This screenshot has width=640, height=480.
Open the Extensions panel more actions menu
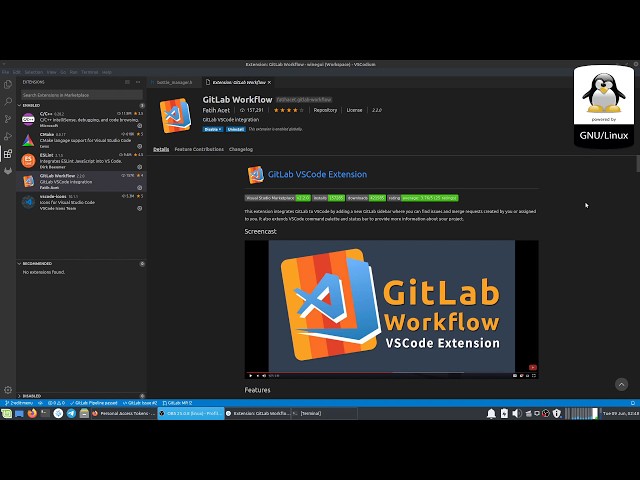coord(138,82)
